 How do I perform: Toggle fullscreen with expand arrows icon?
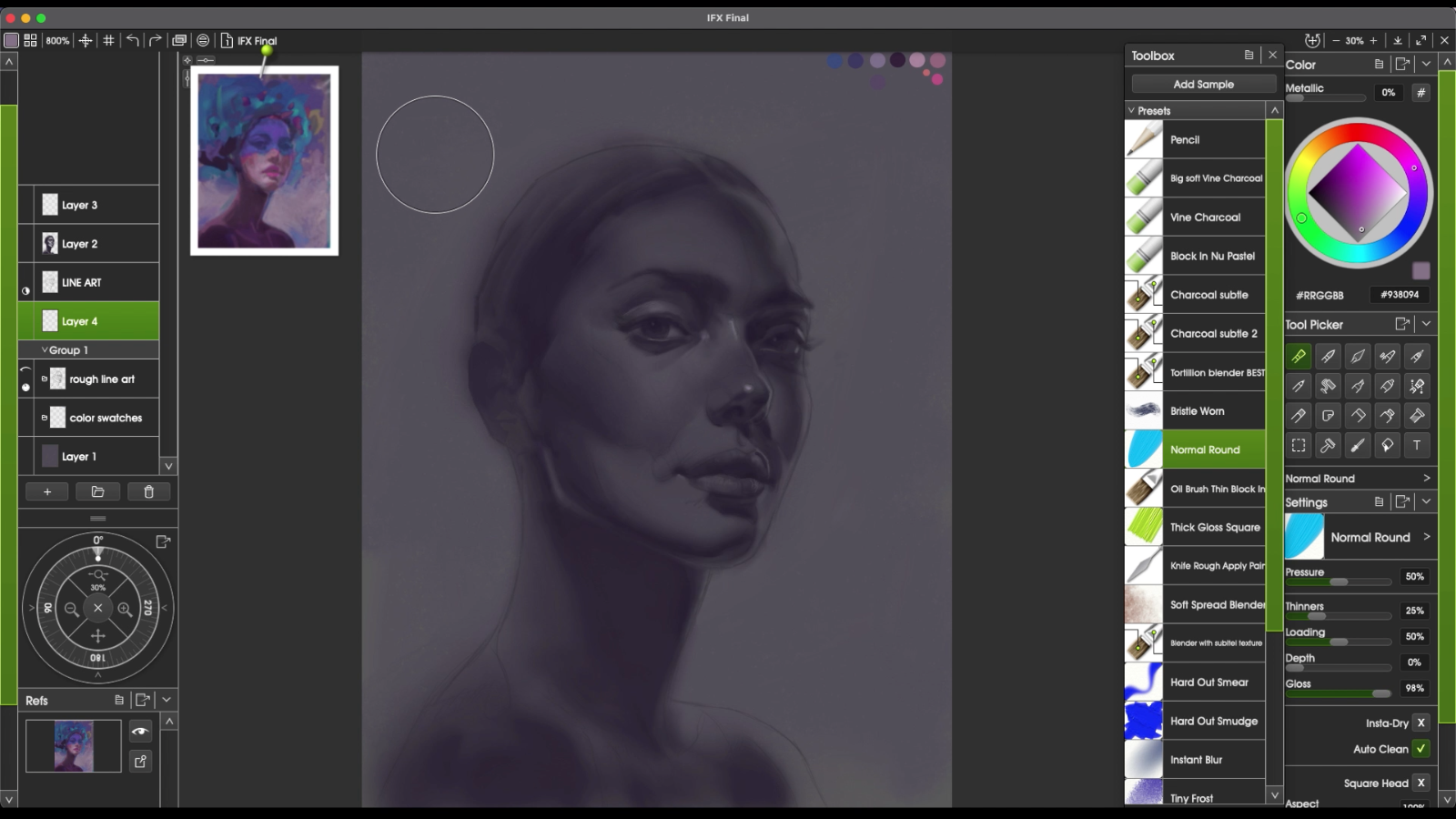pos(1421,40)
